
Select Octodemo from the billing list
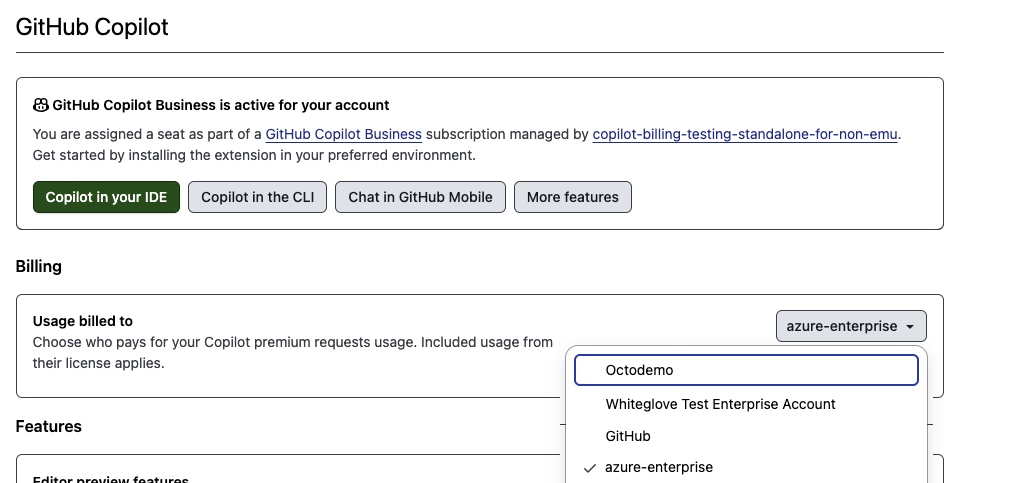click(745, 370)
